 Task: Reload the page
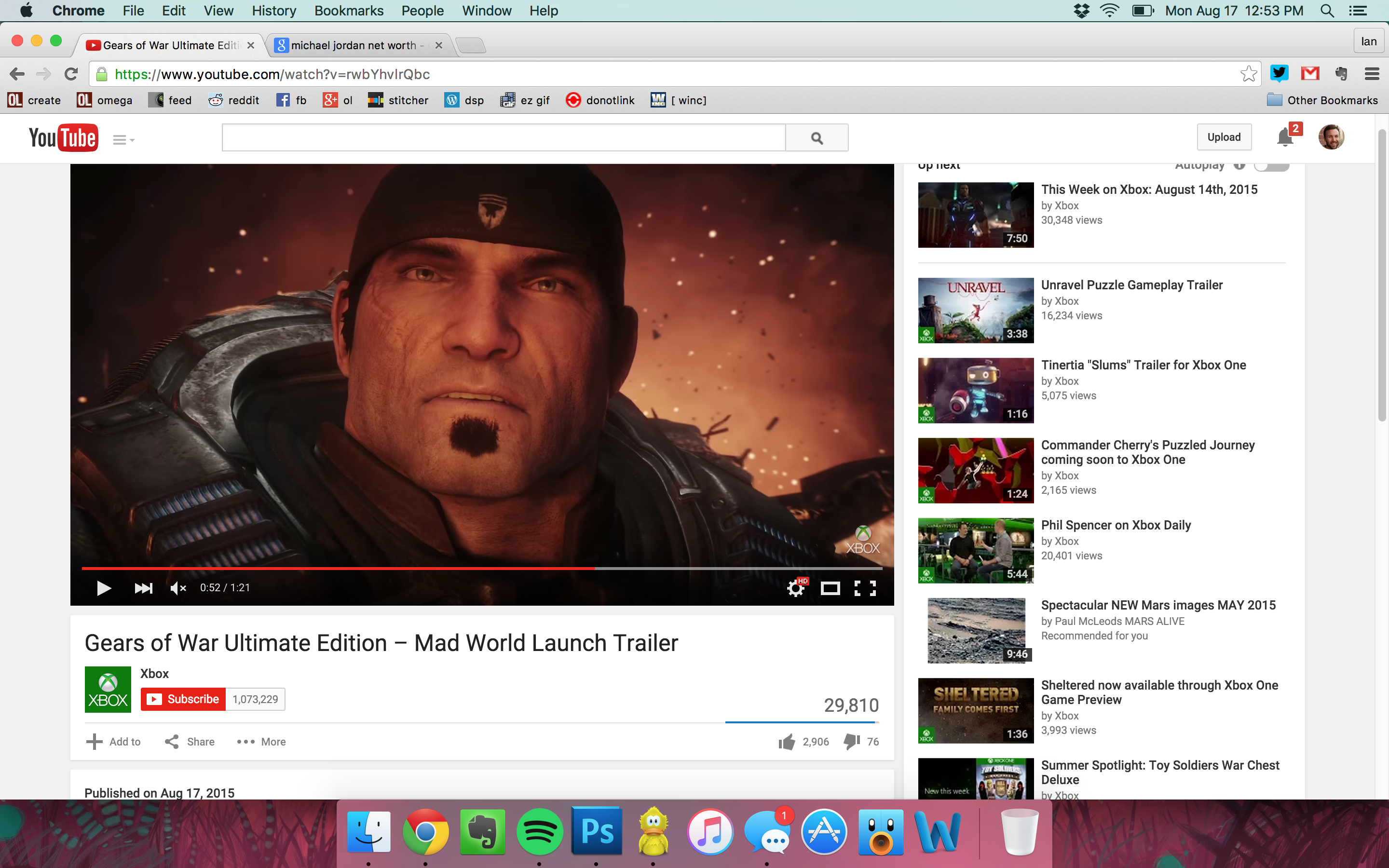[70, 74]
